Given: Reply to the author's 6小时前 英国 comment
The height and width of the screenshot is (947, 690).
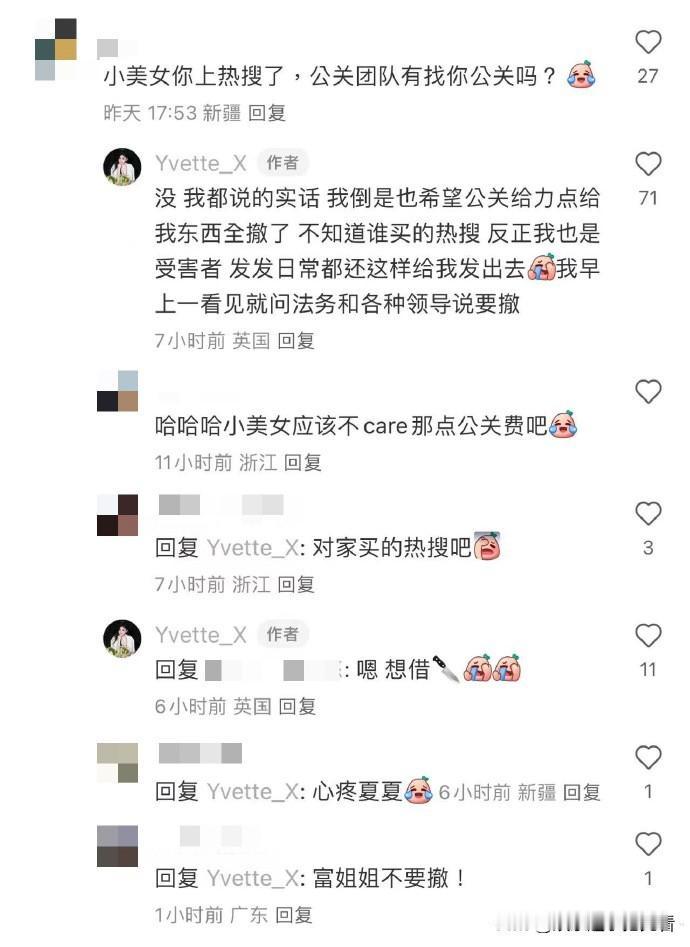Looking at the screenshot, I should coord(297,706).
